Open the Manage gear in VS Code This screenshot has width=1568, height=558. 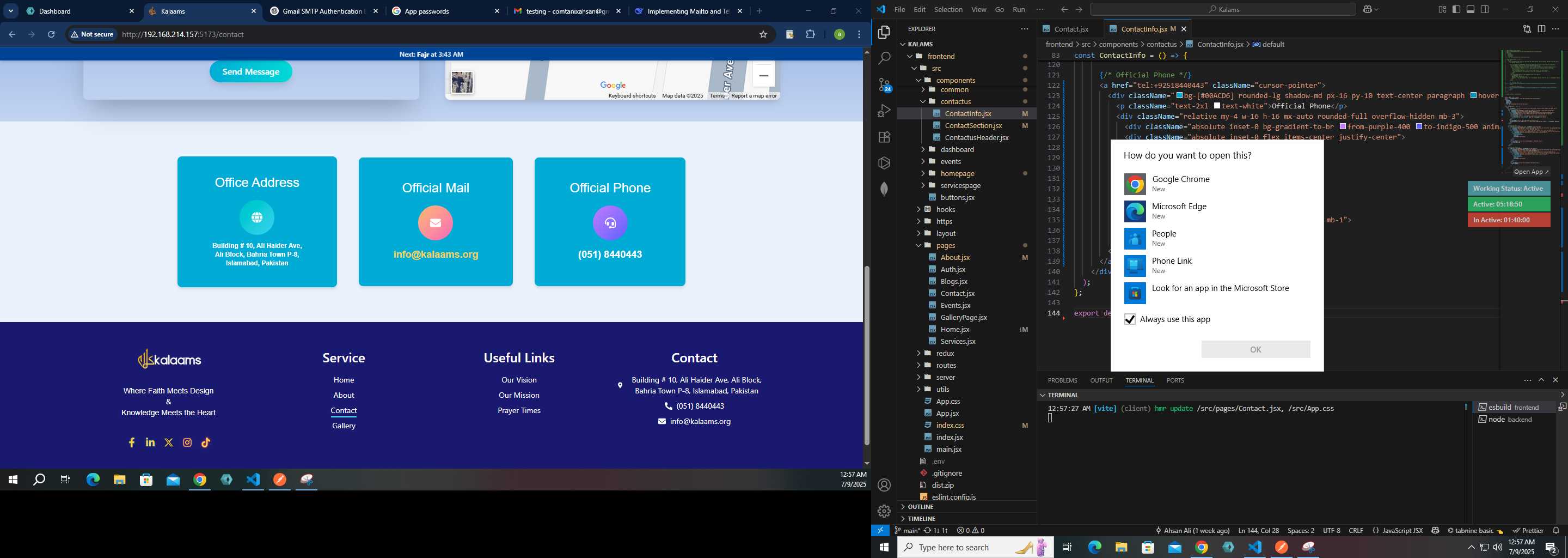[884, 511]
